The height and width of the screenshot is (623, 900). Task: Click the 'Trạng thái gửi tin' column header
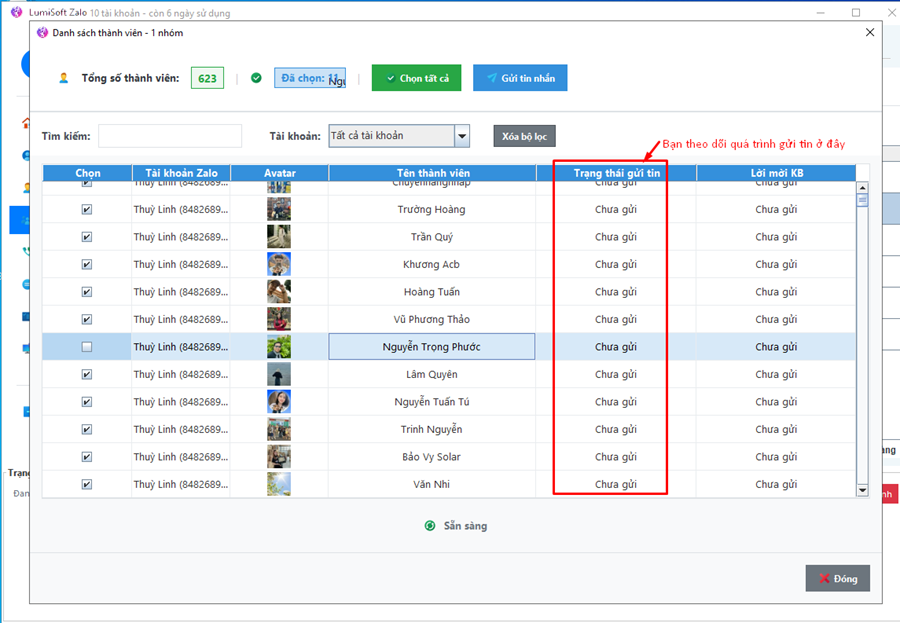[x=616, y=174]
